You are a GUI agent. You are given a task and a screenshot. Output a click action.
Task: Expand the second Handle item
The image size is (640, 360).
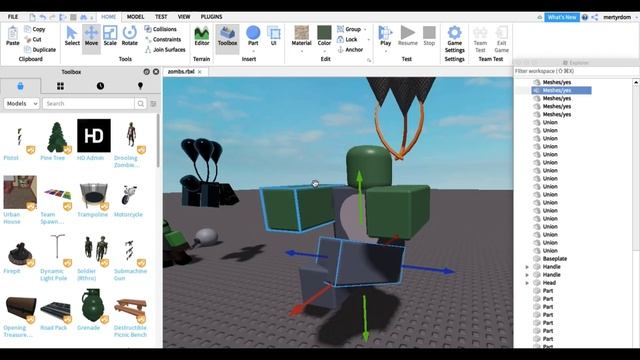click(527, 275)
